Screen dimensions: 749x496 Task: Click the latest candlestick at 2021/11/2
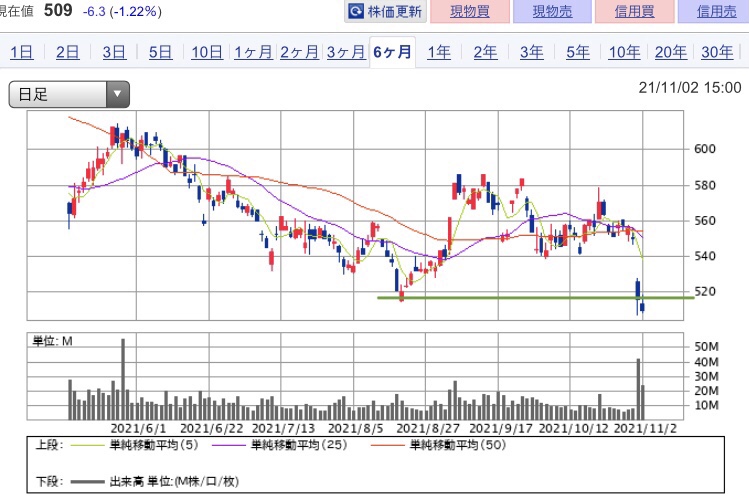(643, 307)
